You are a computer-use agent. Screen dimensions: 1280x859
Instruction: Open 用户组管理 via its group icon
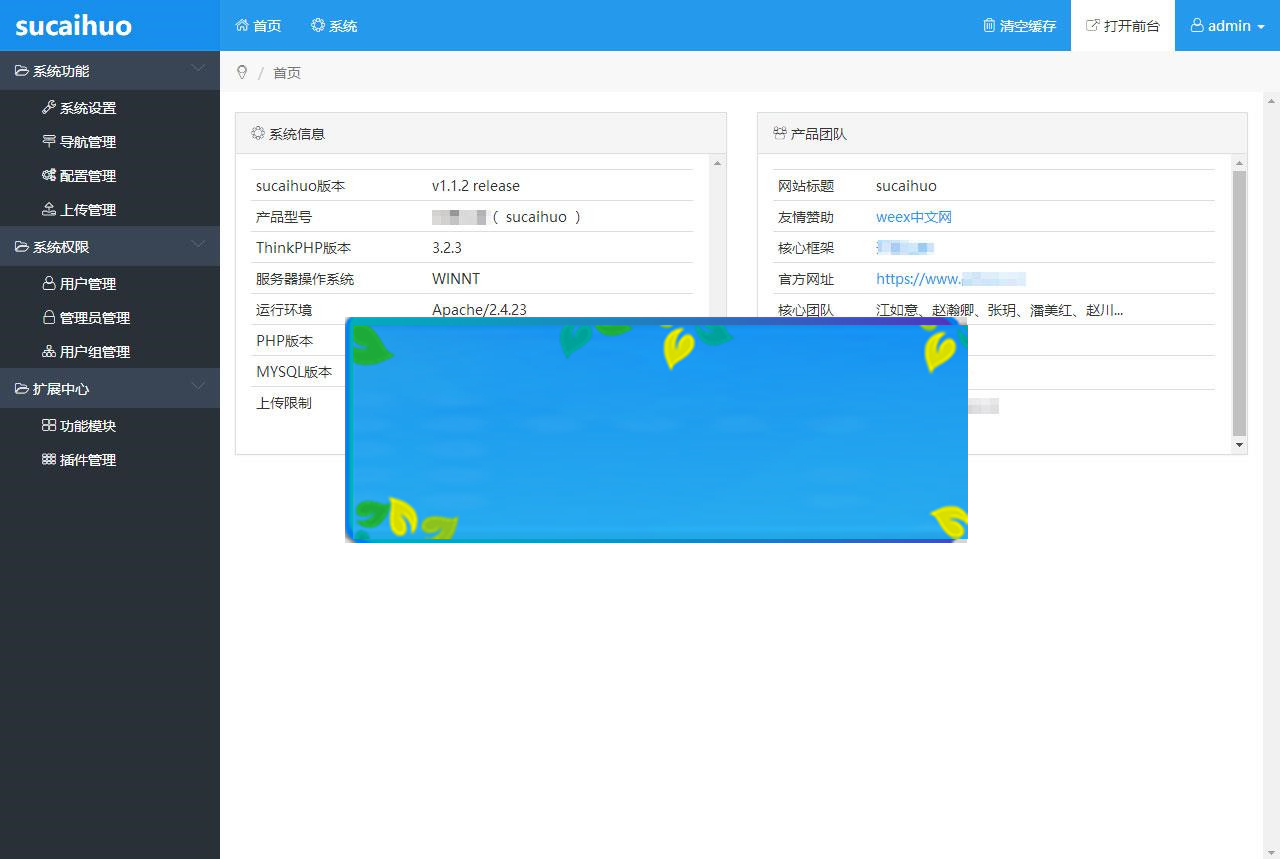pyautogui.click(x=48, y=351)
